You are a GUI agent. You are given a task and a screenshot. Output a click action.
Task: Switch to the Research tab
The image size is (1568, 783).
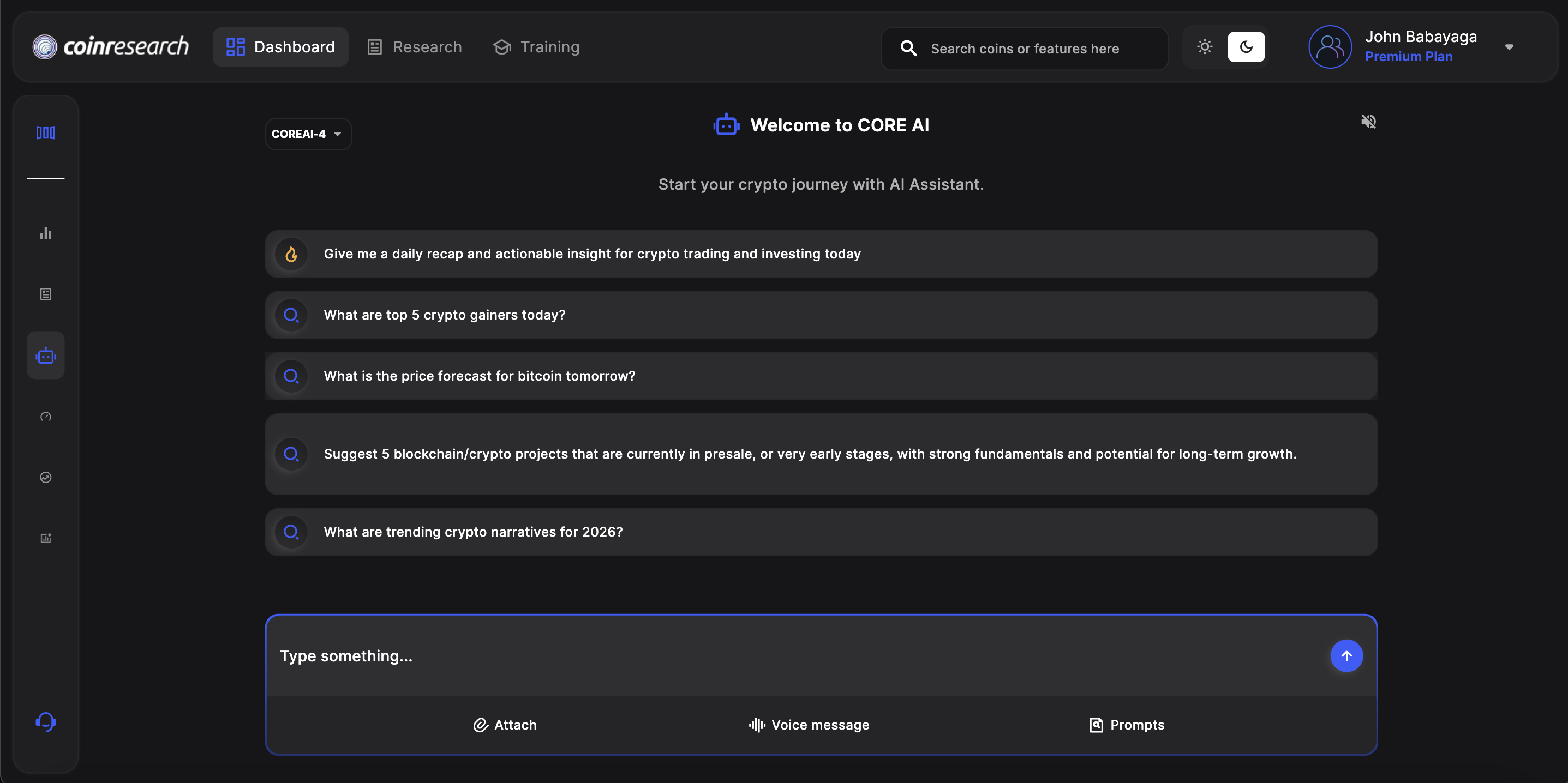[415, 47]
